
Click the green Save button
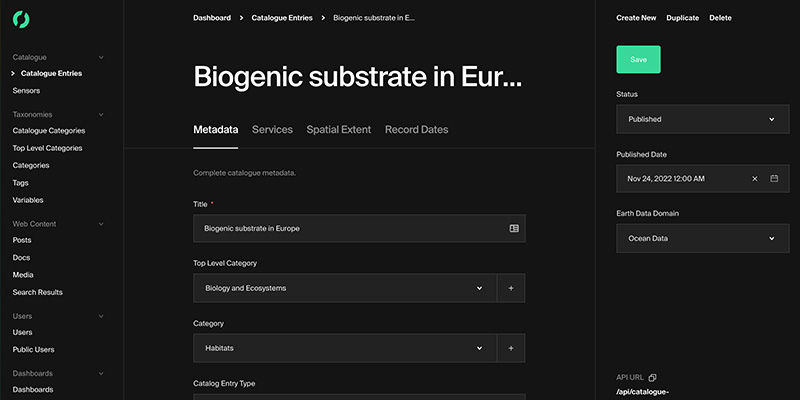coord(638,60)
